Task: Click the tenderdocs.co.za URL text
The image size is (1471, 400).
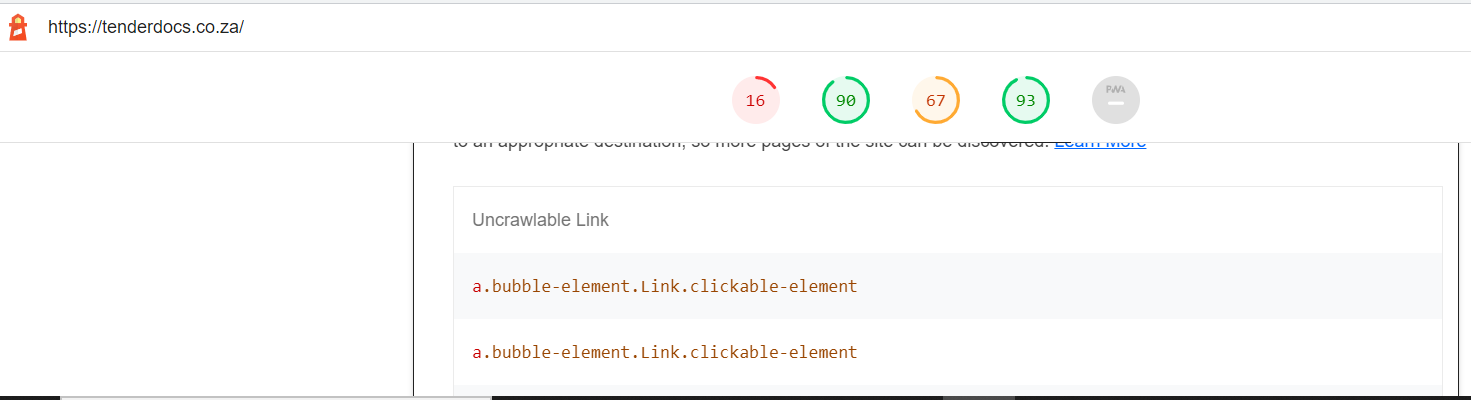Action: coord(146,28)
